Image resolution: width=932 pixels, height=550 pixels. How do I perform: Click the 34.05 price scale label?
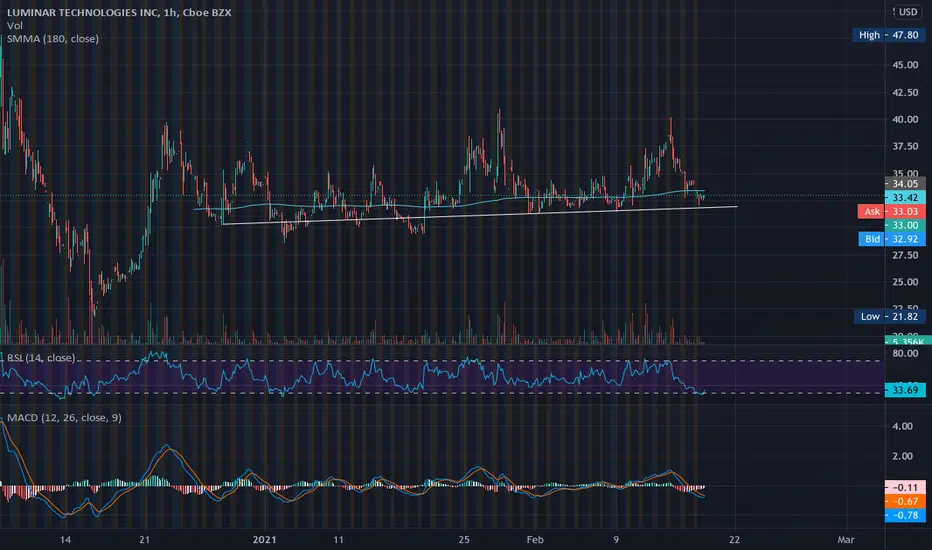(x=905, y=184)
